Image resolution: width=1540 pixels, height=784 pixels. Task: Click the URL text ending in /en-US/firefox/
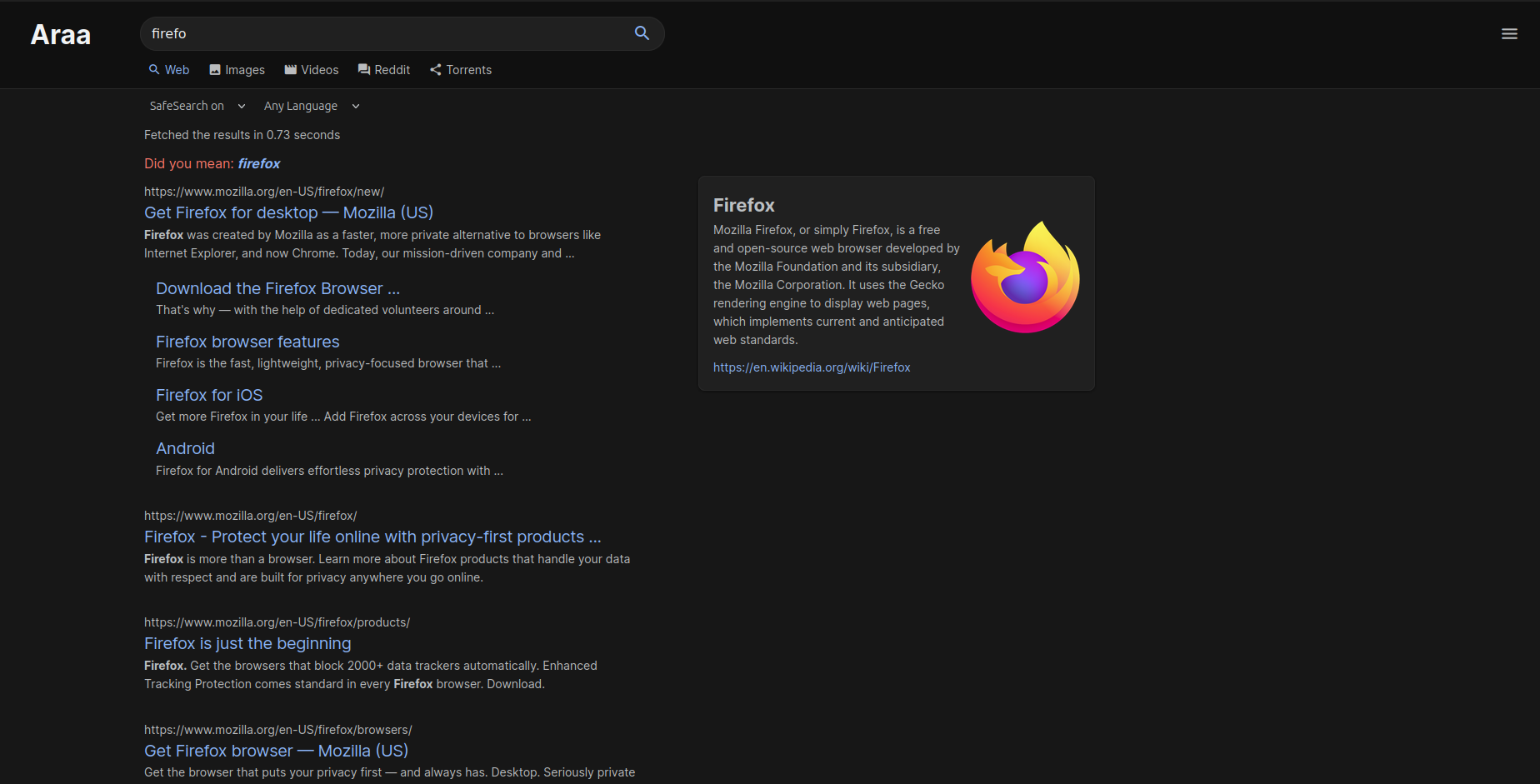click(x=251, y=516)
